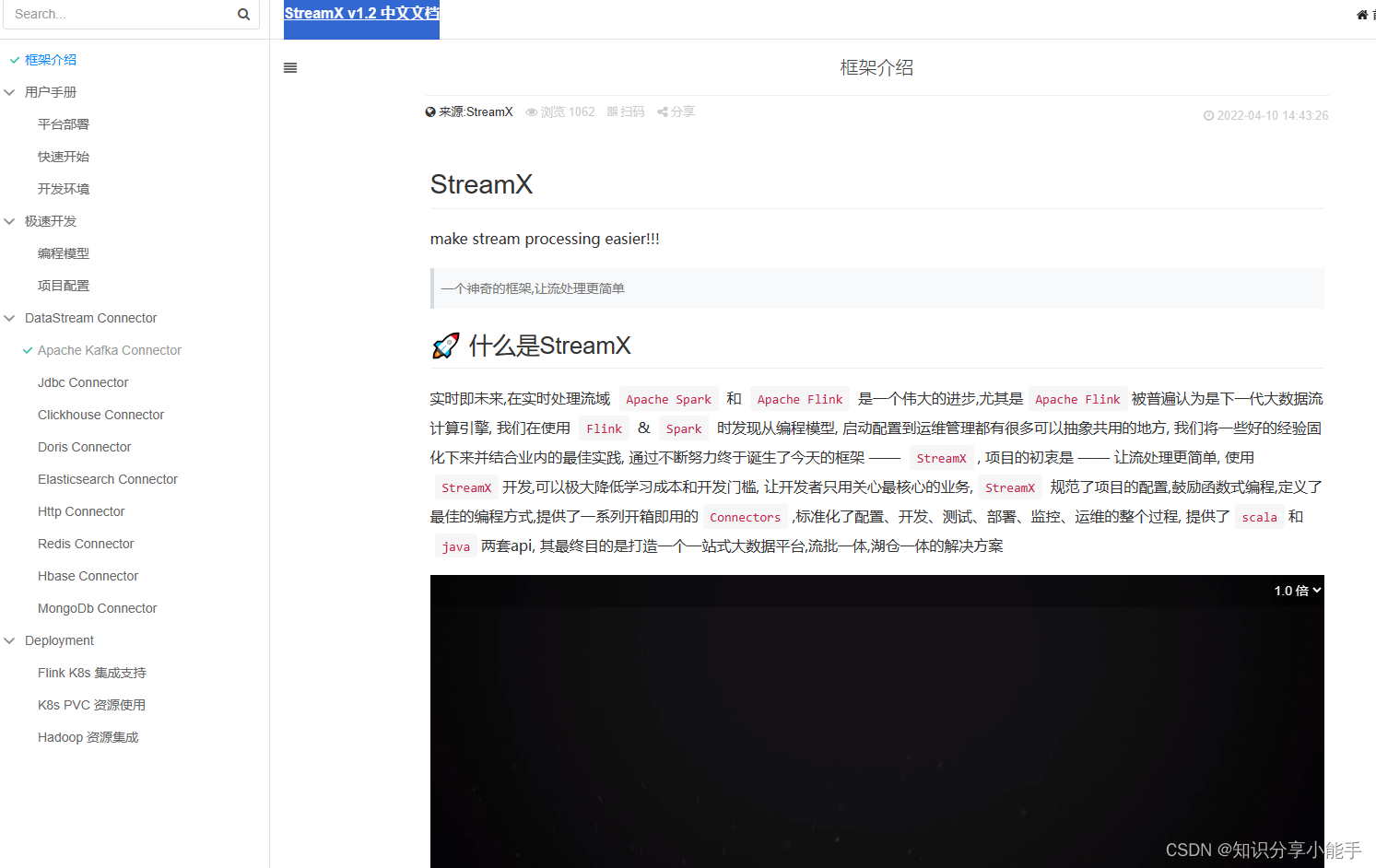The image size is (1376, 868).
Task: Open MongoDb Connector page
Action: (97, 608)
